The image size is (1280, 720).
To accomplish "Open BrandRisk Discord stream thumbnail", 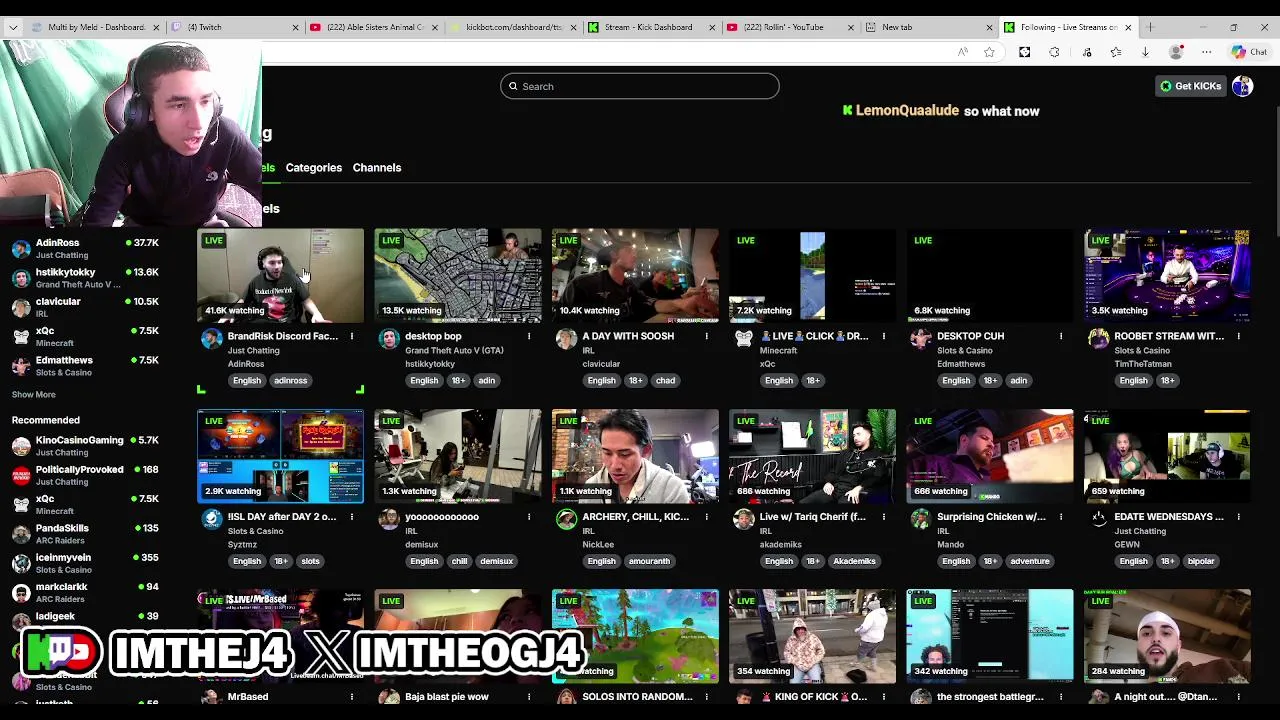I will pyautogui.click(x=280, y=275).
